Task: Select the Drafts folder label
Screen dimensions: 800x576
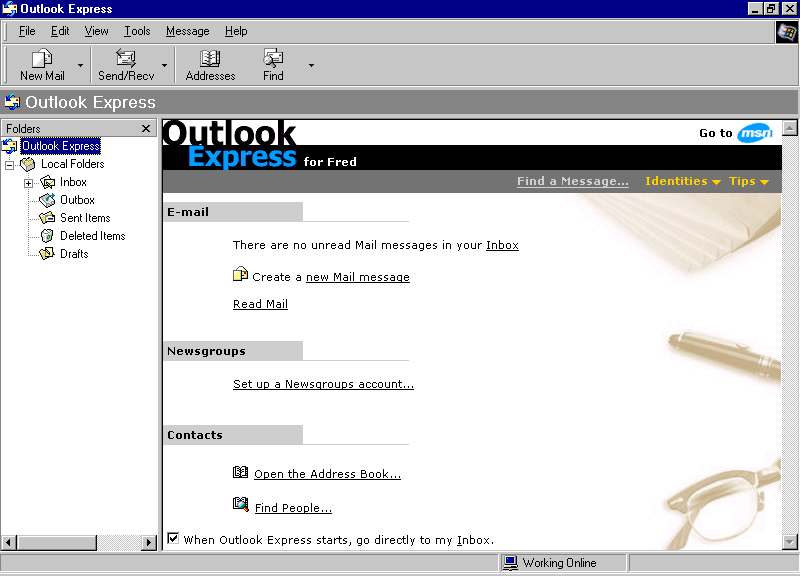Action: [74, 254]
